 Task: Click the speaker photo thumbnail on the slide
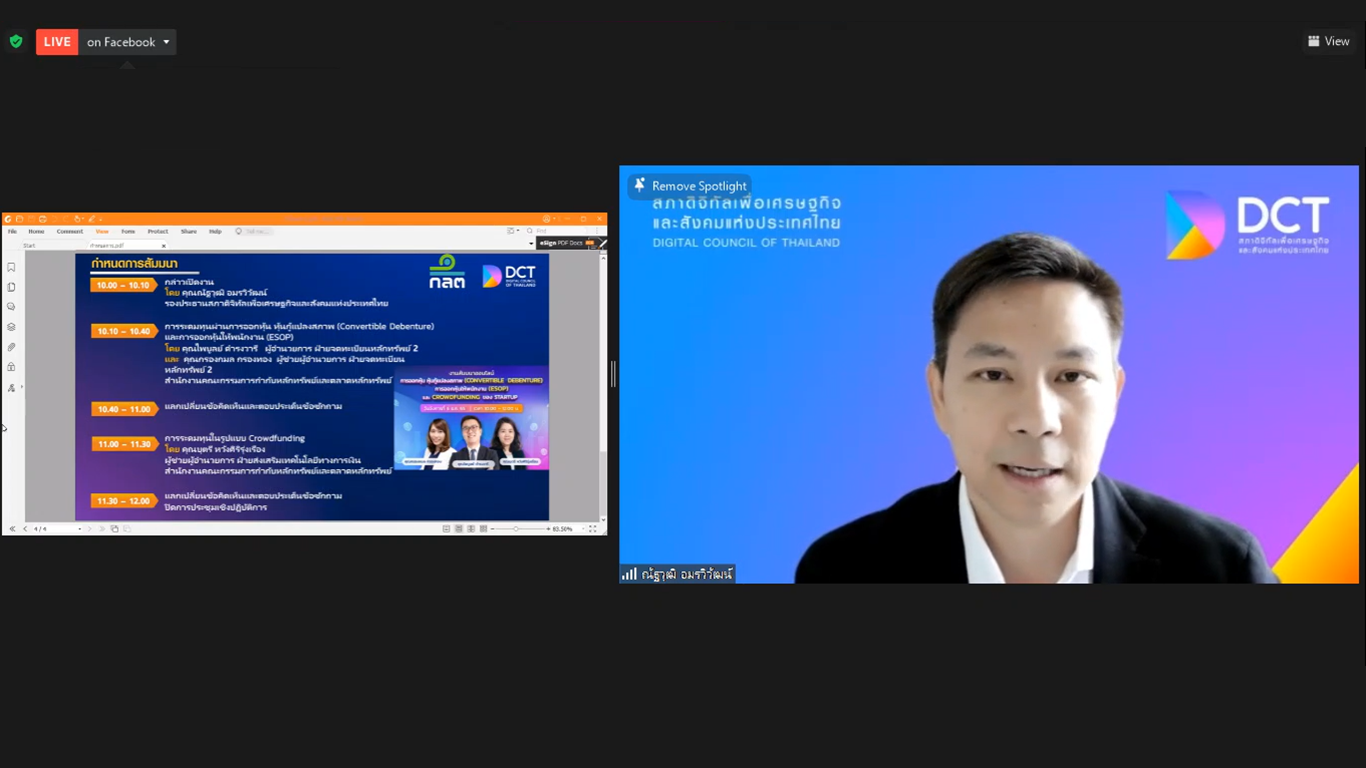471,417
